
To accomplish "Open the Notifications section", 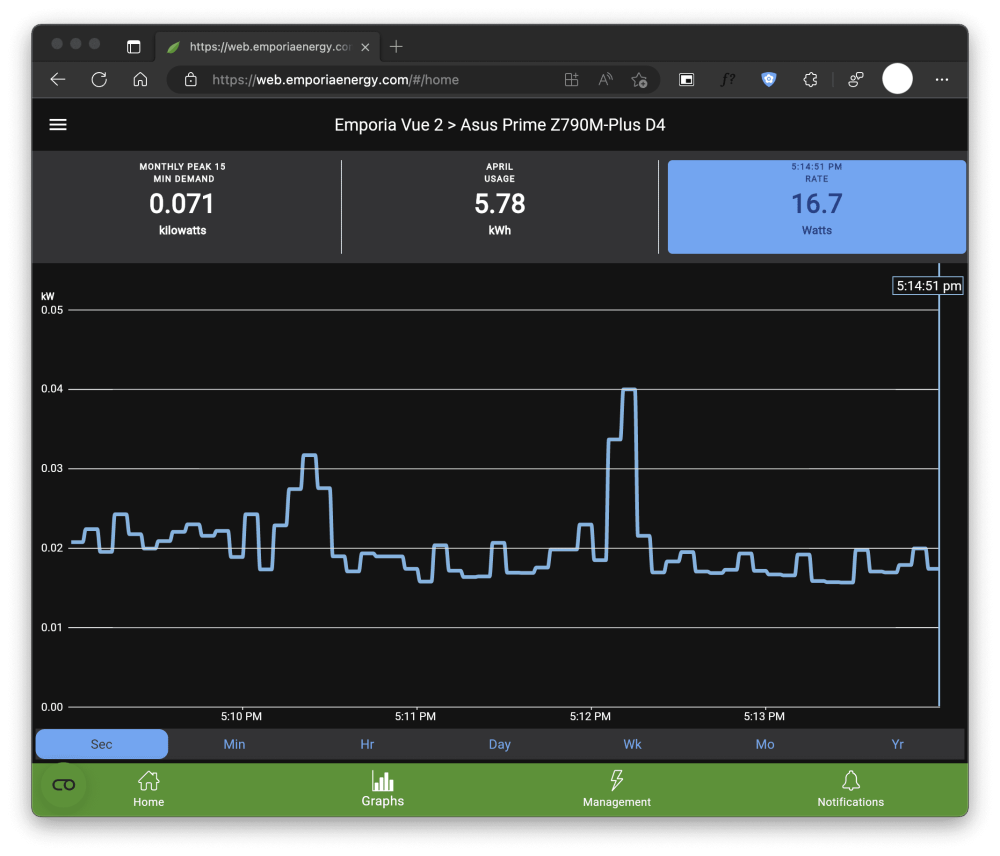I will pos(850,789).
